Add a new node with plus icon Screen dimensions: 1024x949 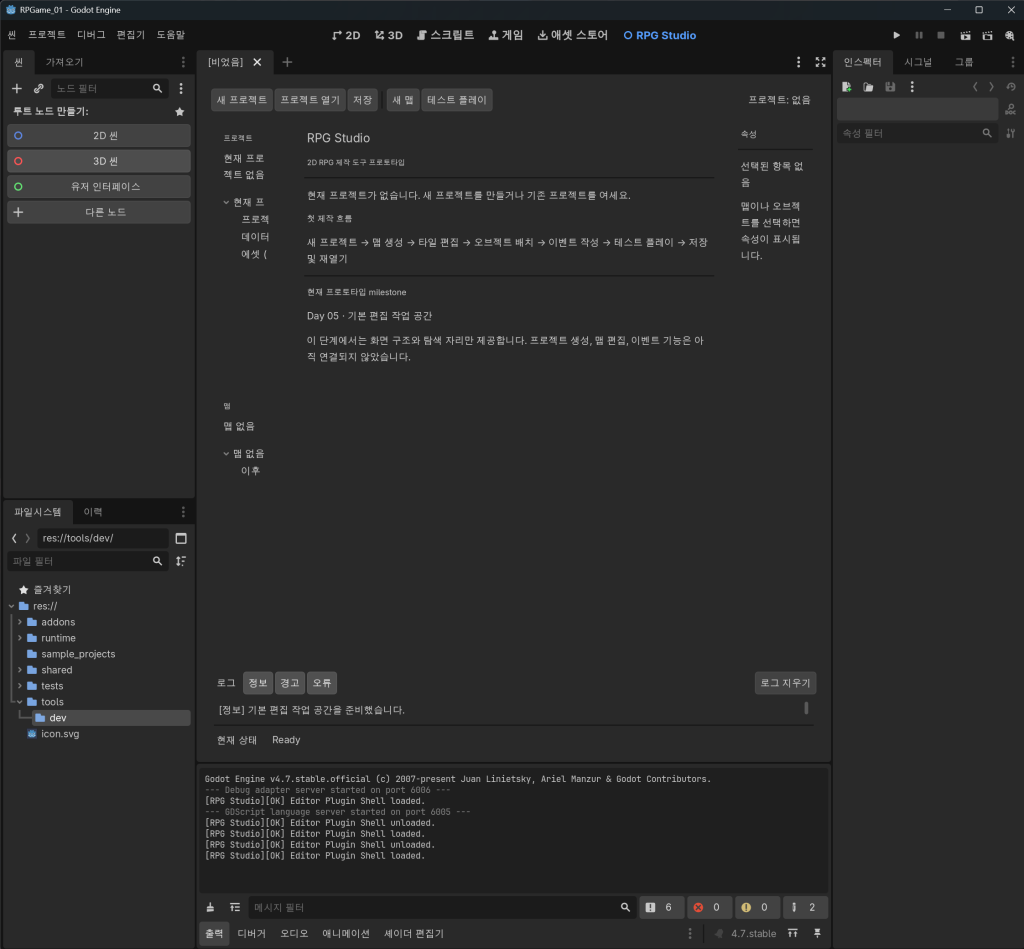pyautogui.click(x=17, y=88)
